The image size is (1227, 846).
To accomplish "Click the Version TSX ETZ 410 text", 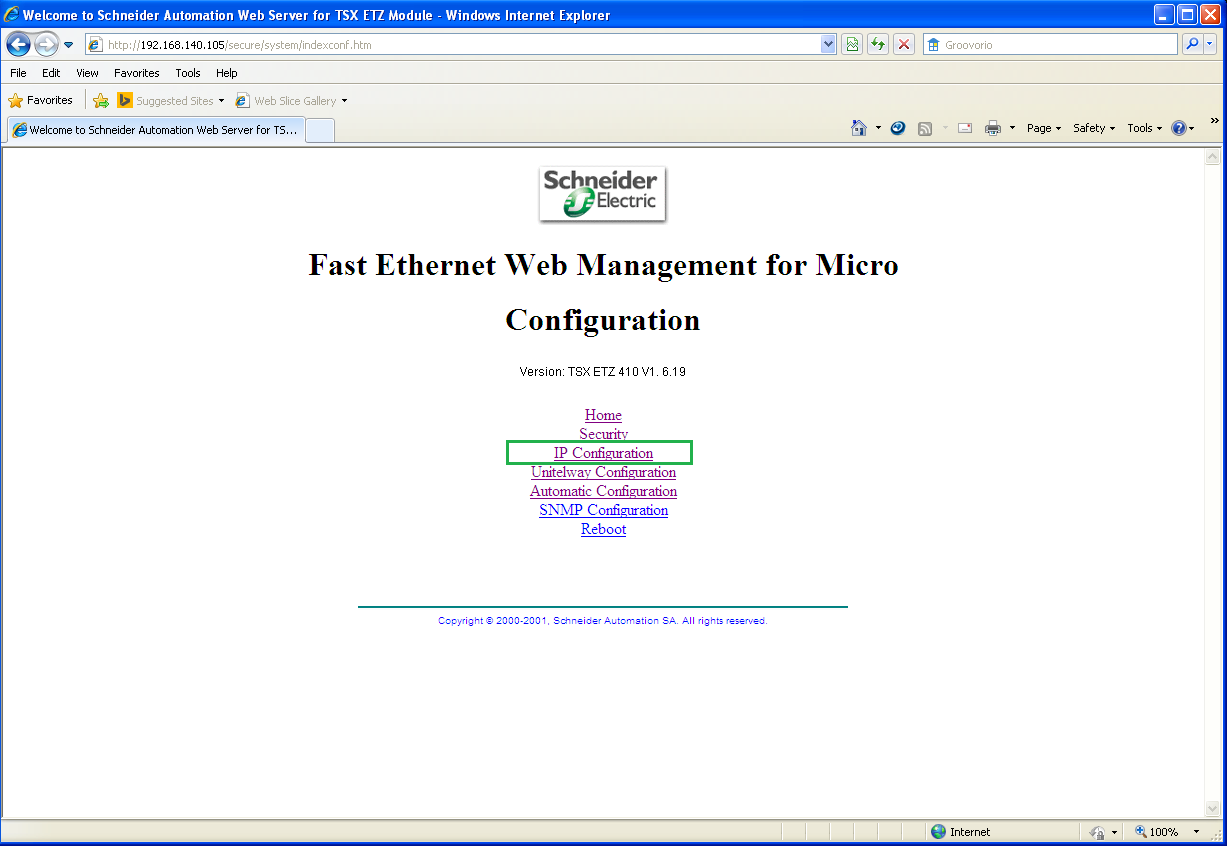I will pyautogui.click(x=602, y=372).
